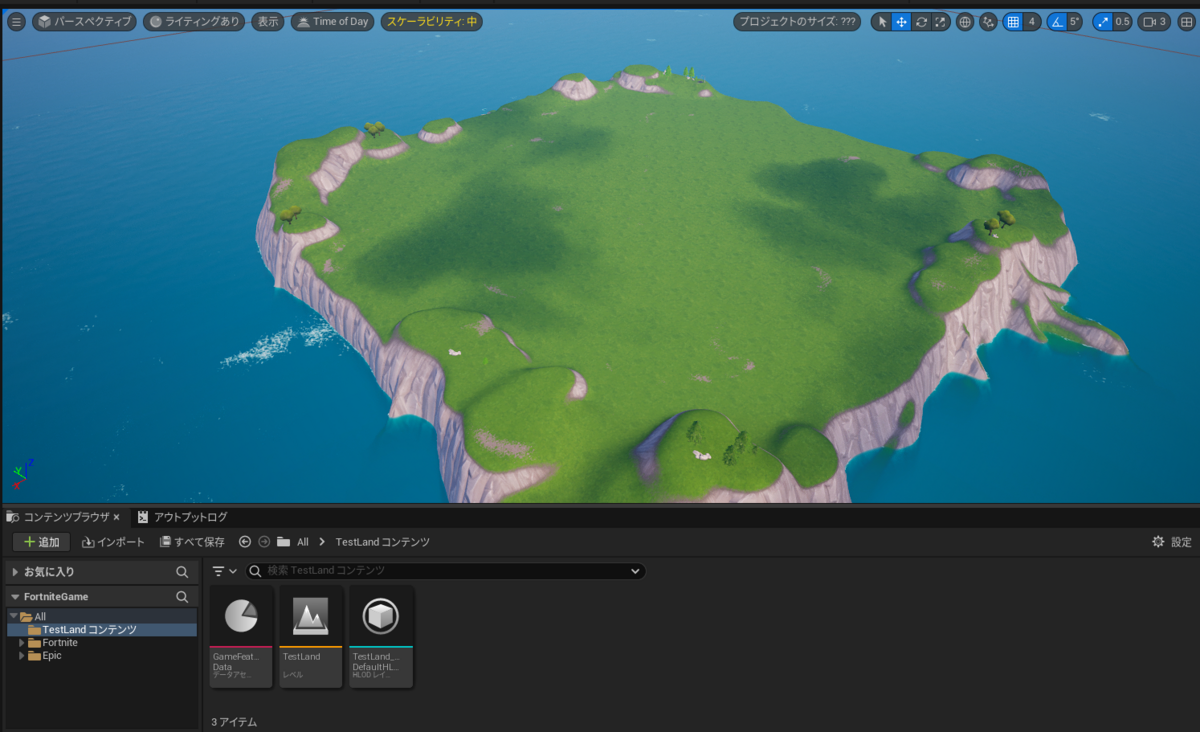
Task: Click the folder icon in the path bar
Action: pyautogui.click(x=284, y=542)
